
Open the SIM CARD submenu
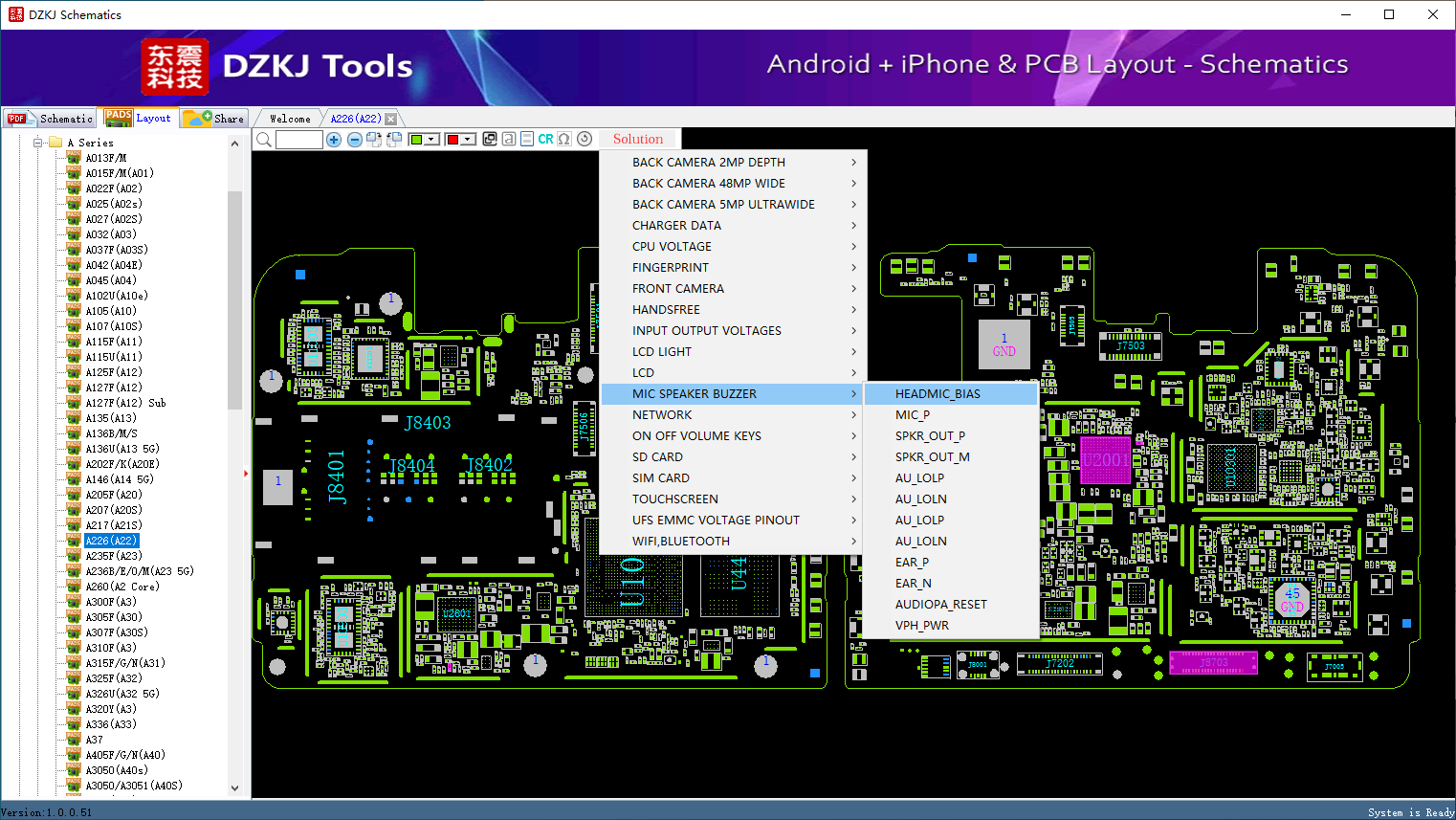pos(734,477)
